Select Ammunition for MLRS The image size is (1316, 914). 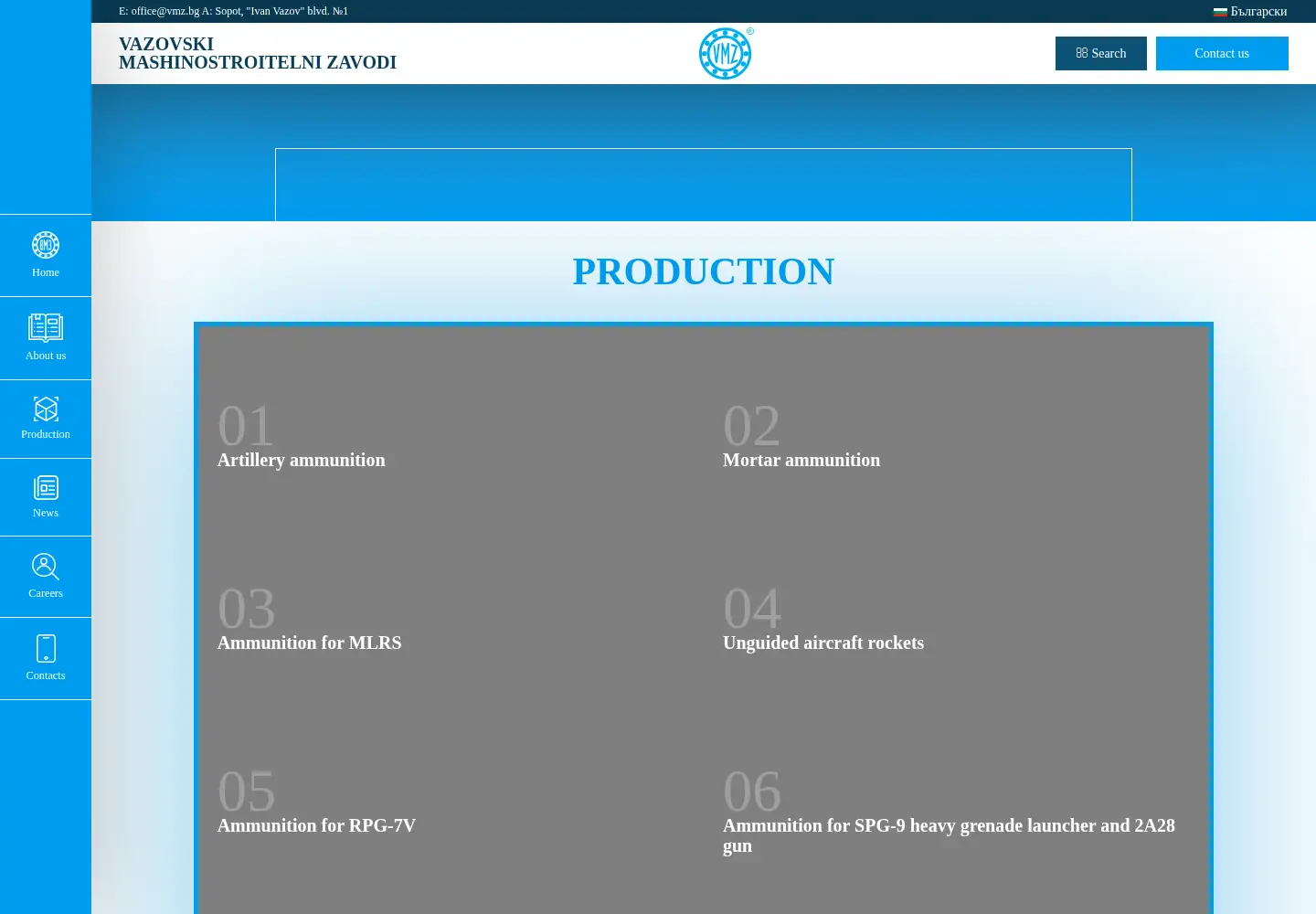tap(310, 643)
